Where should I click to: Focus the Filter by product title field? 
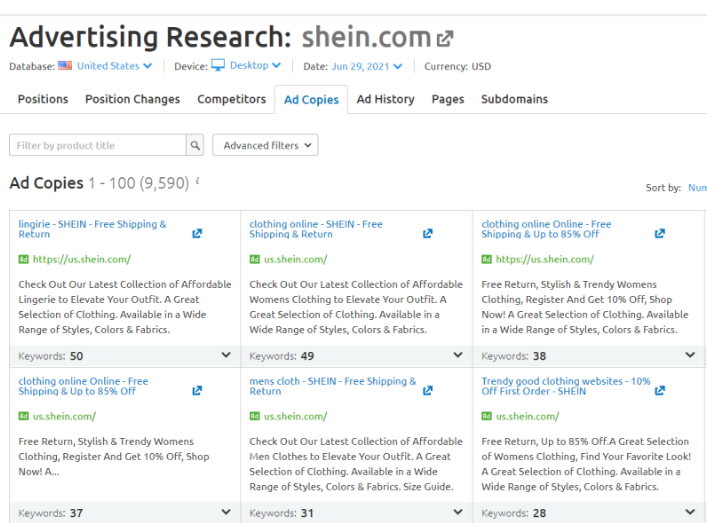coord(98,145)
